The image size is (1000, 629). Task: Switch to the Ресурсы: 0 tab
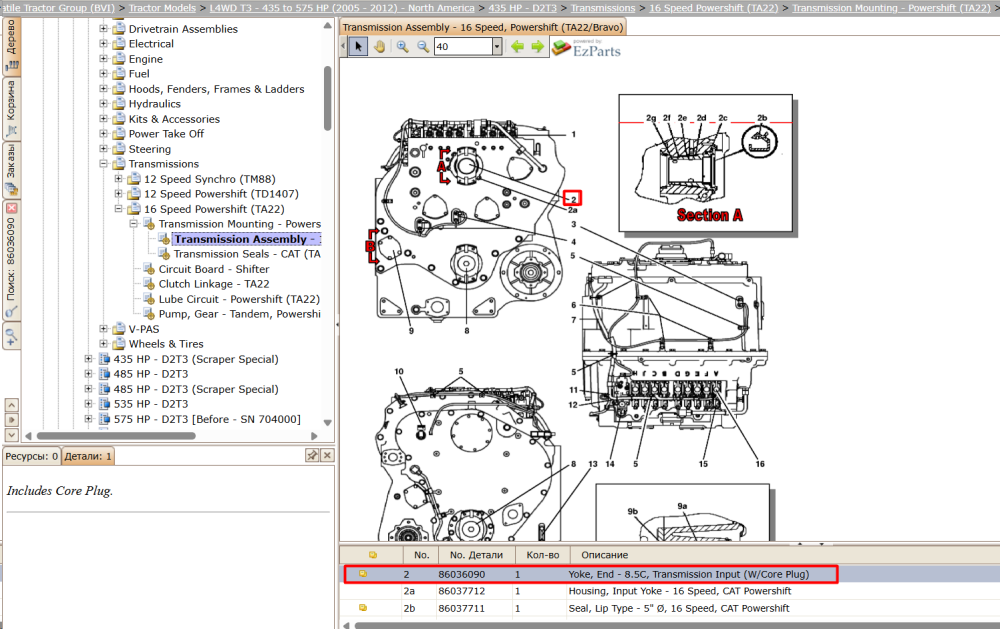tap(31, 456)
